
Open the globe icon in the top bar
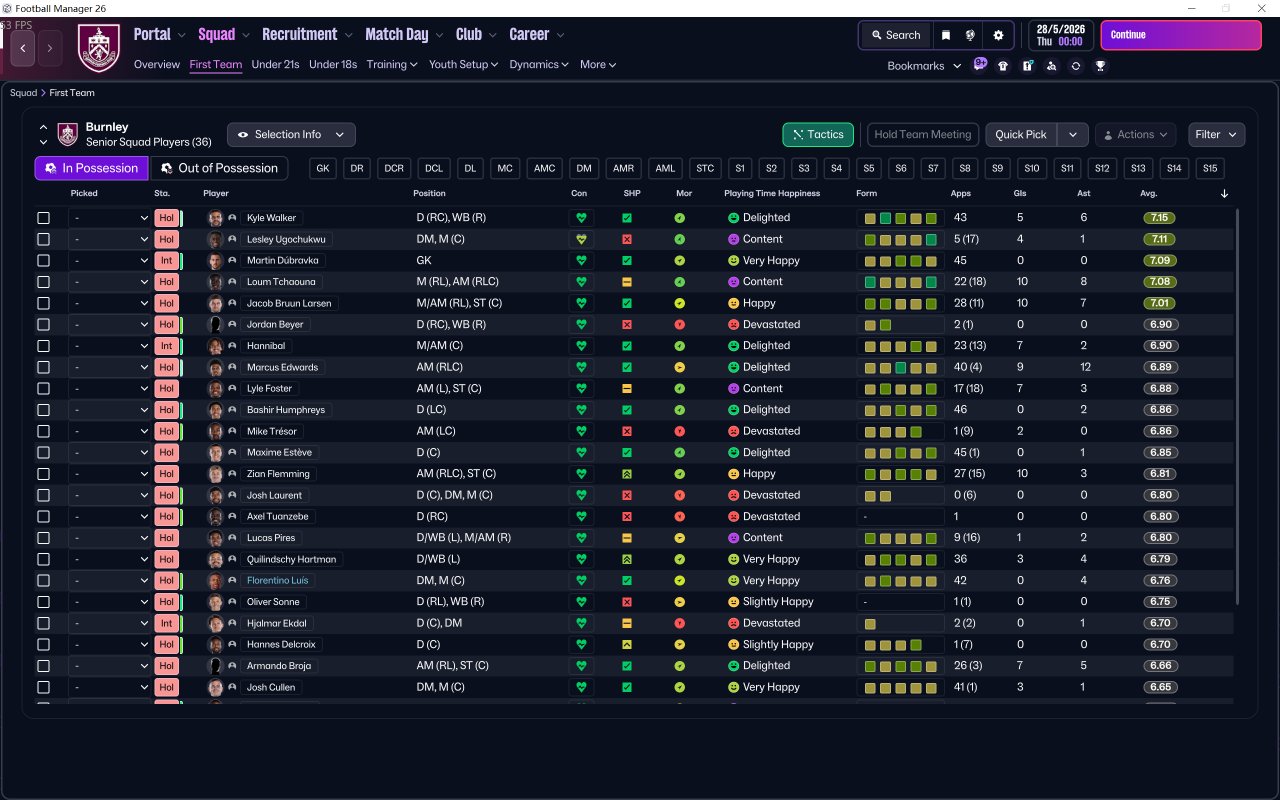point(970,35)
